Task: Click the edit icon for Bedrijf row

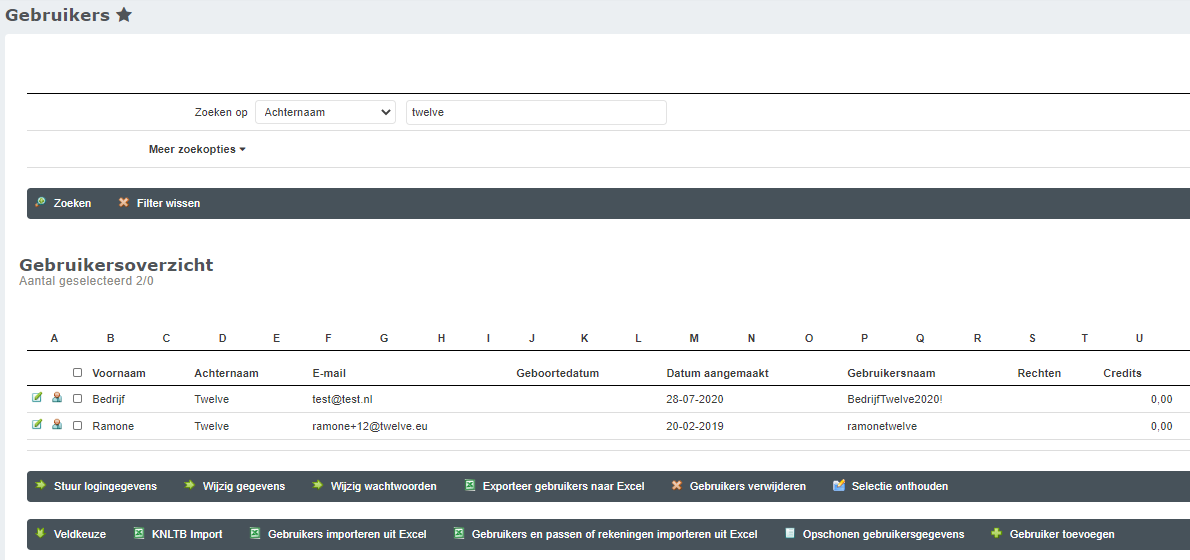Action: coord(37,398)
